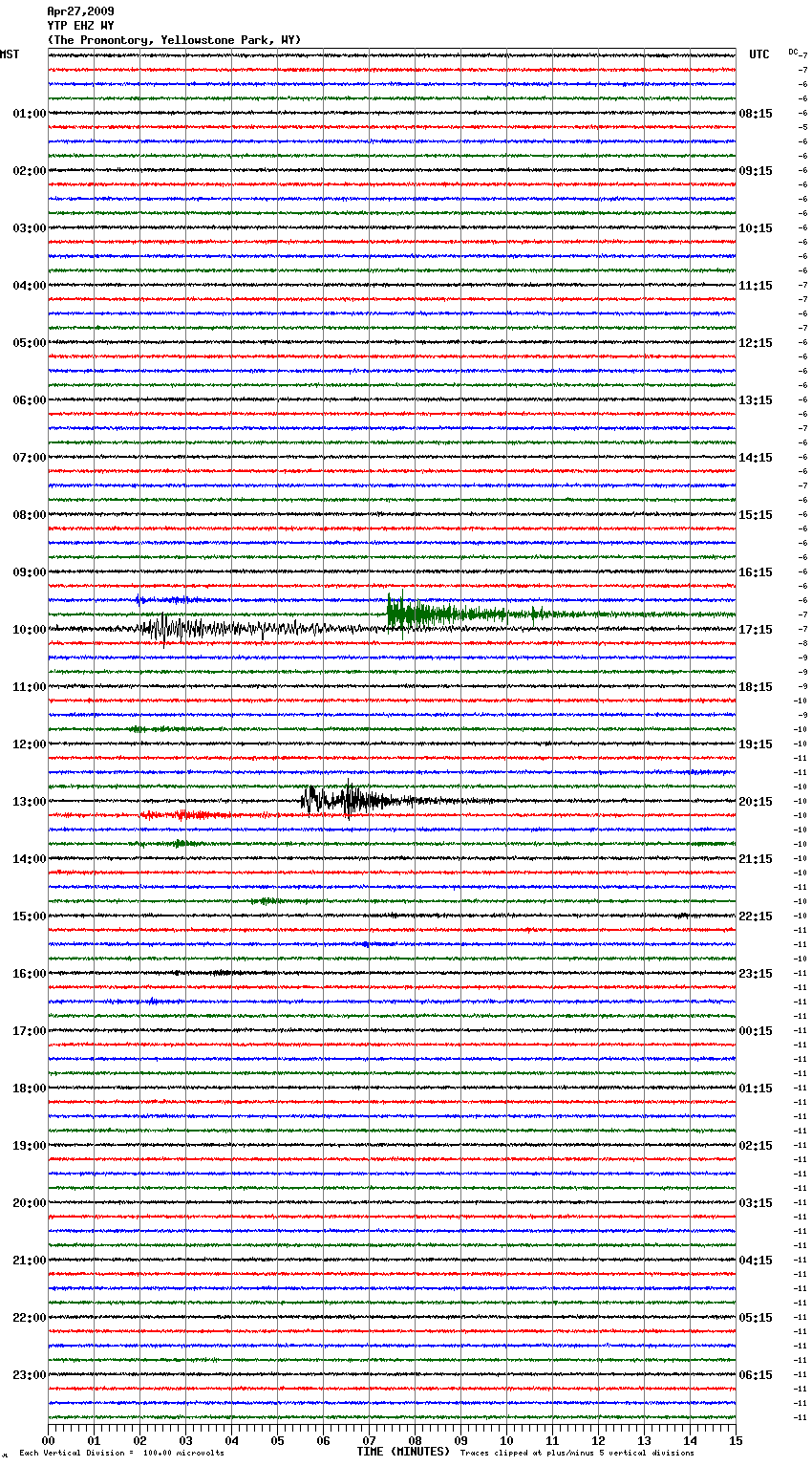
Task: Click '(The Promontory, Yellowstone Park, WY)' title
Action: tap(174, 40)
